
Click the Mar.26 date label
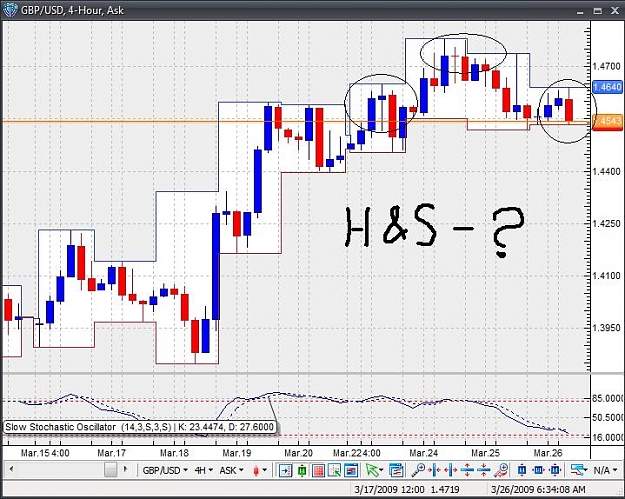click(548, 453)
